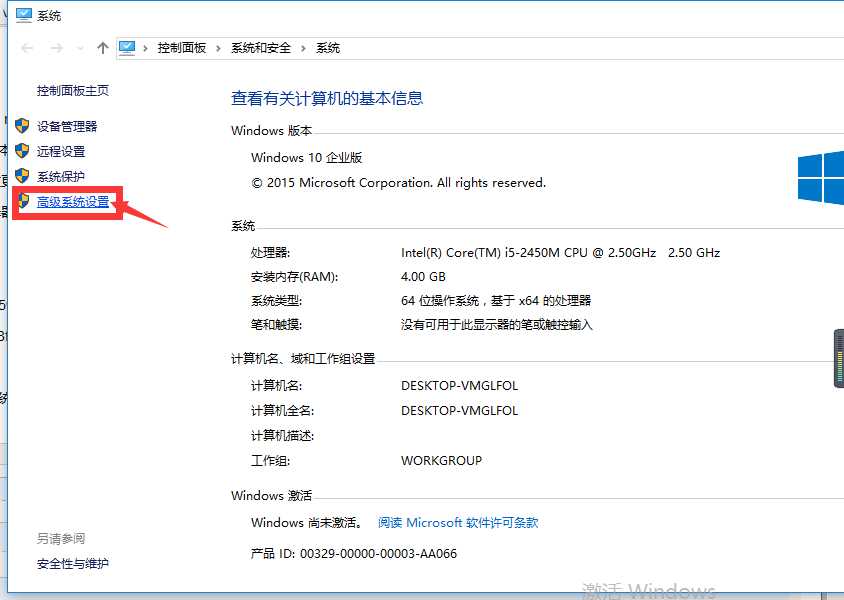The width and height of the screenshot is (844, 600).
Task: Select the 64 位操作系统 system type value
Action: (x=496, y=301)
